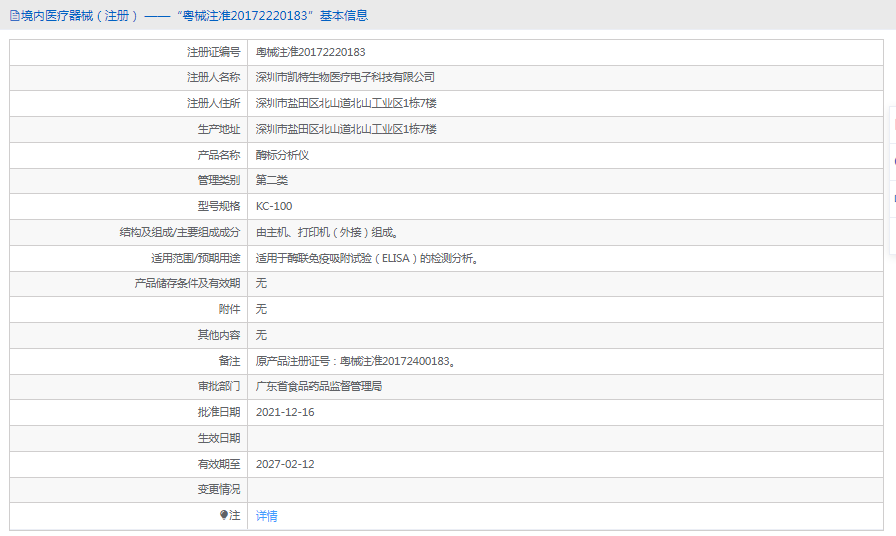This screenshot has width=896, height=536.
Task: Click the 生效日期 label cell
Action: click(x=129, y=439)
